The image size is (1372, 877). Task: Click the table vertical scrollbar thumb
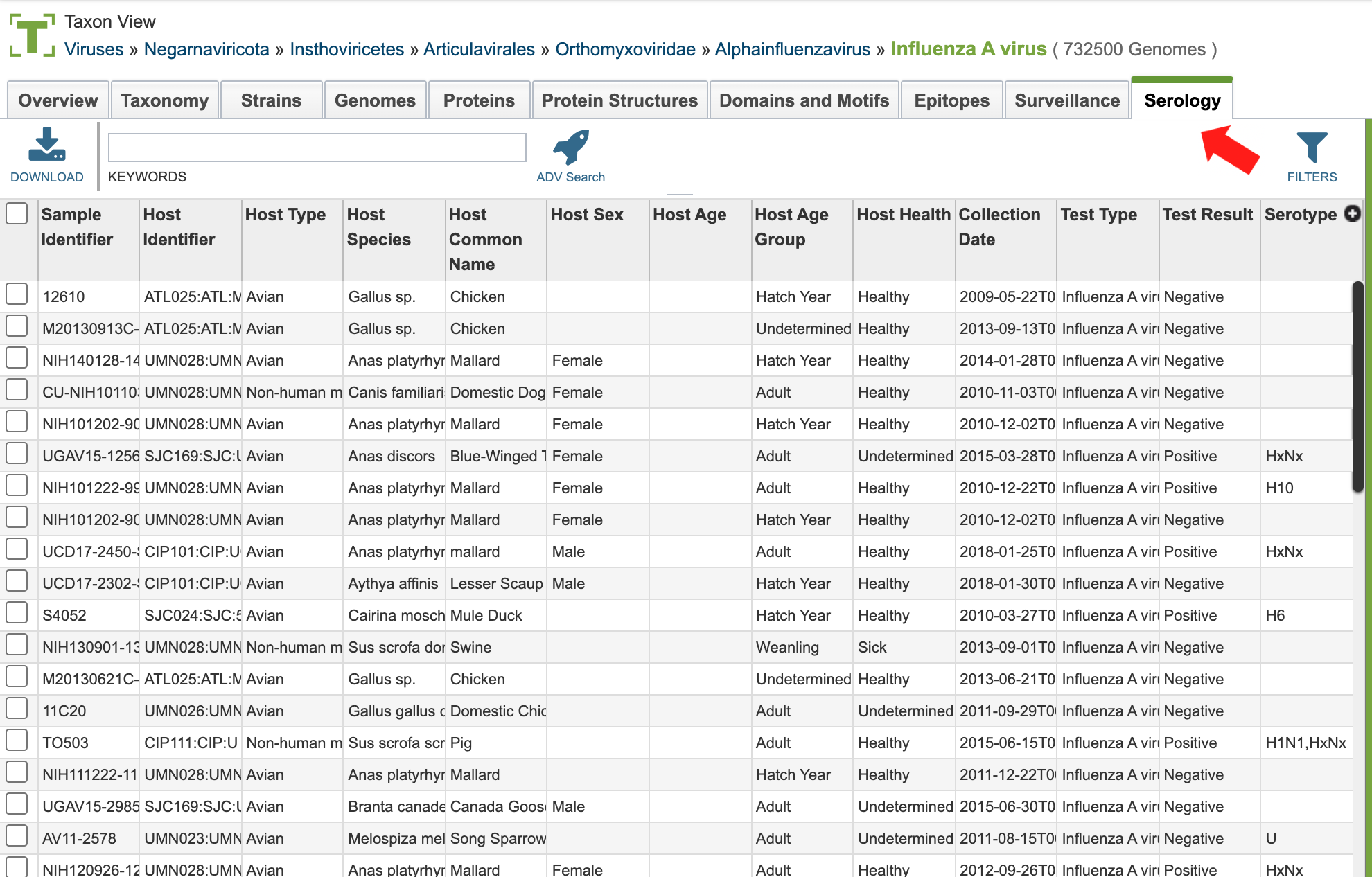point(1357,387)
